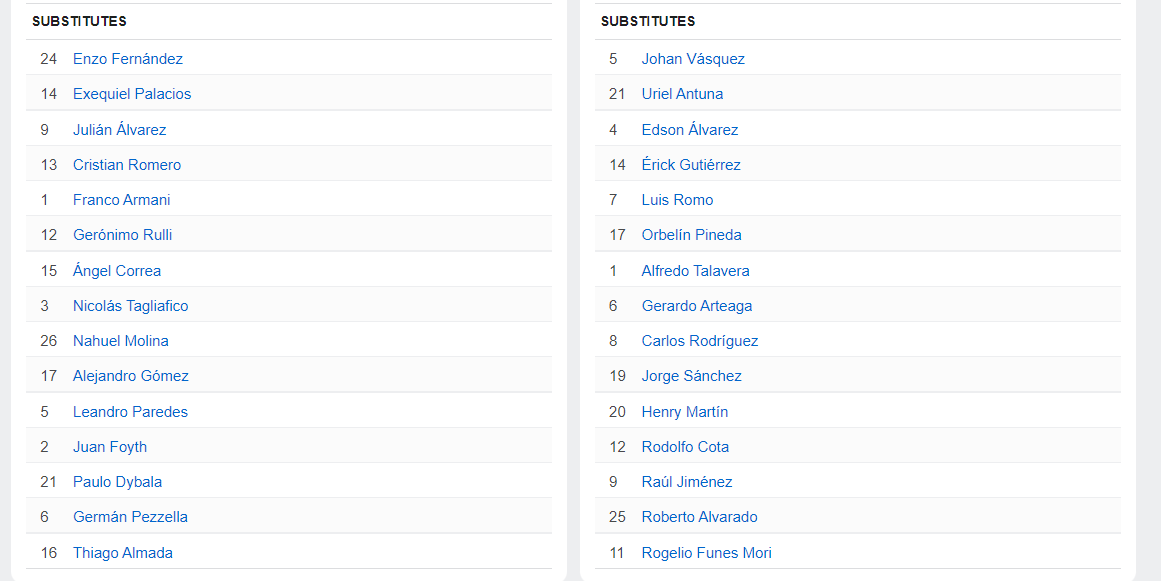This screenshot has height=581, width=1161.
Task: Open Nahuel Molina profile
Action: tap(121, 340)
